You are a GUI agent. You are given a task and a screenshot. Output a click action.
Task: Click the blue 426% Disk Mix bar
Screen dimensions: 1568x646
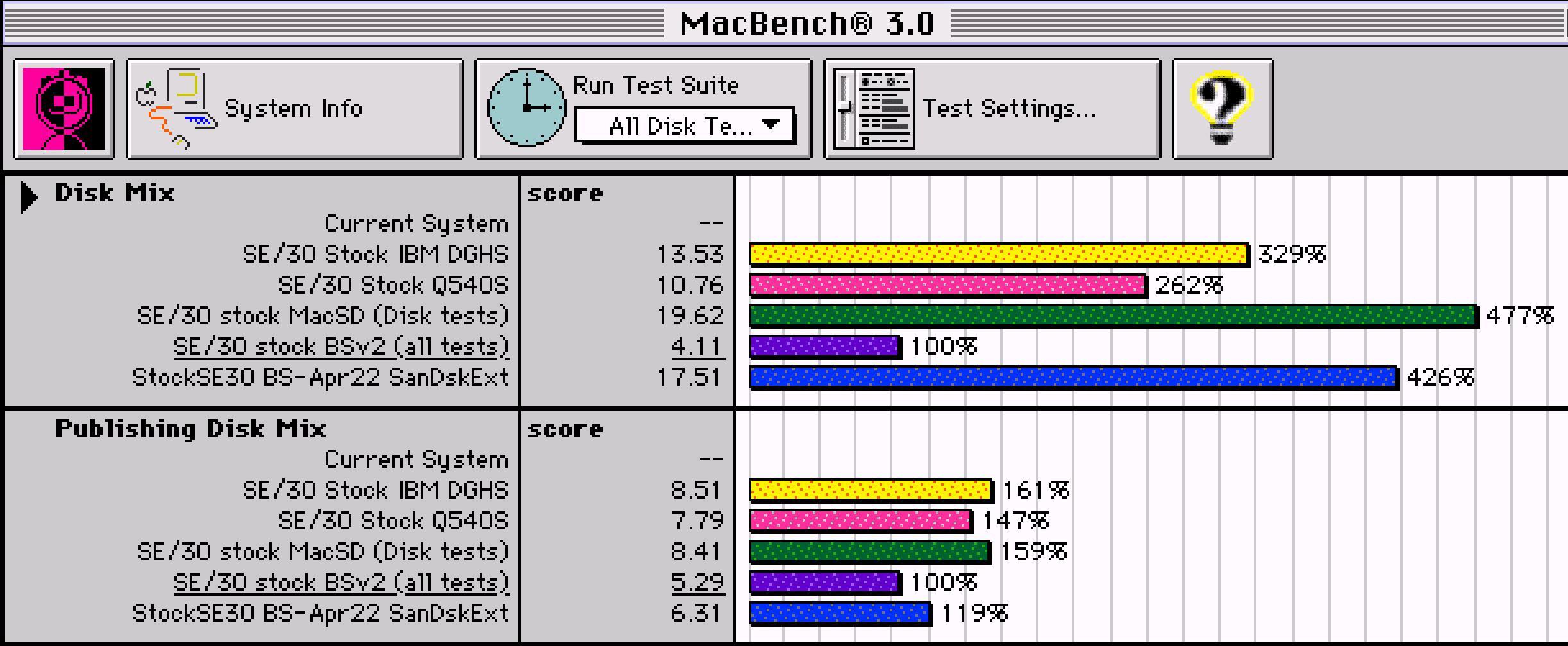tap(1074, 377)
